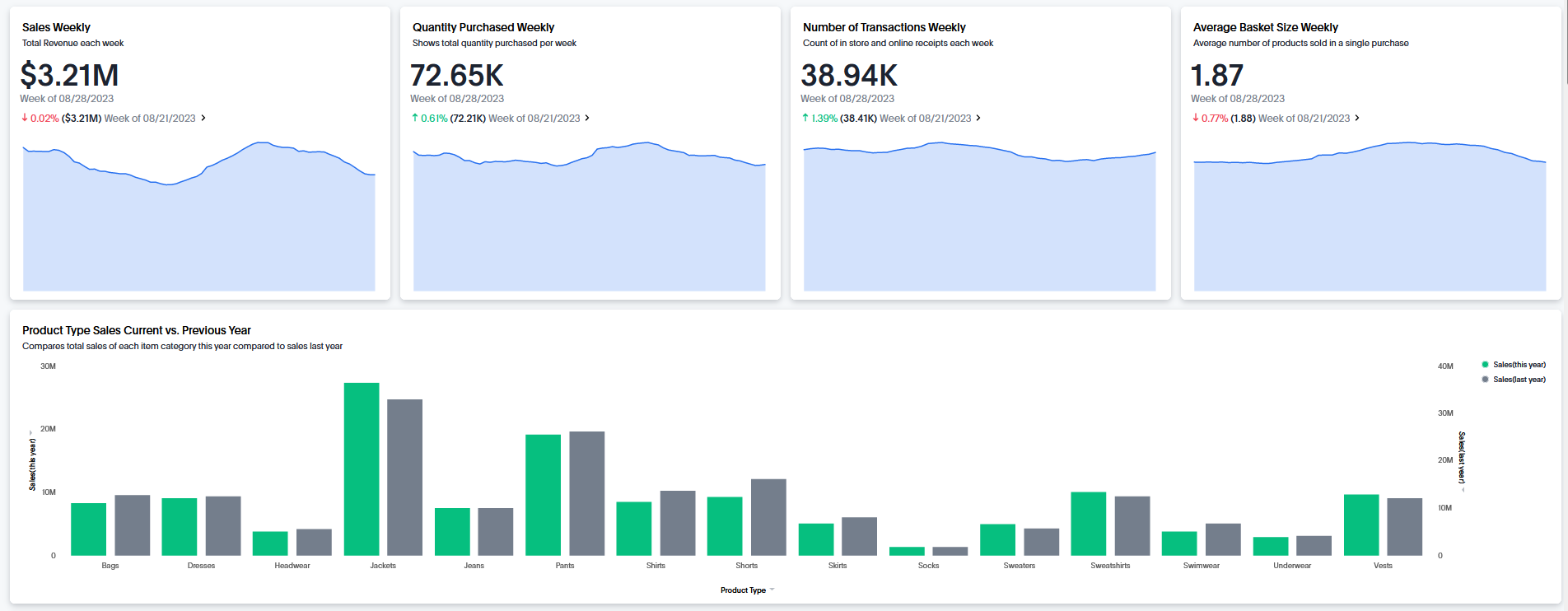
Task: Click the Underwear category axis label
Action: 1292,566
